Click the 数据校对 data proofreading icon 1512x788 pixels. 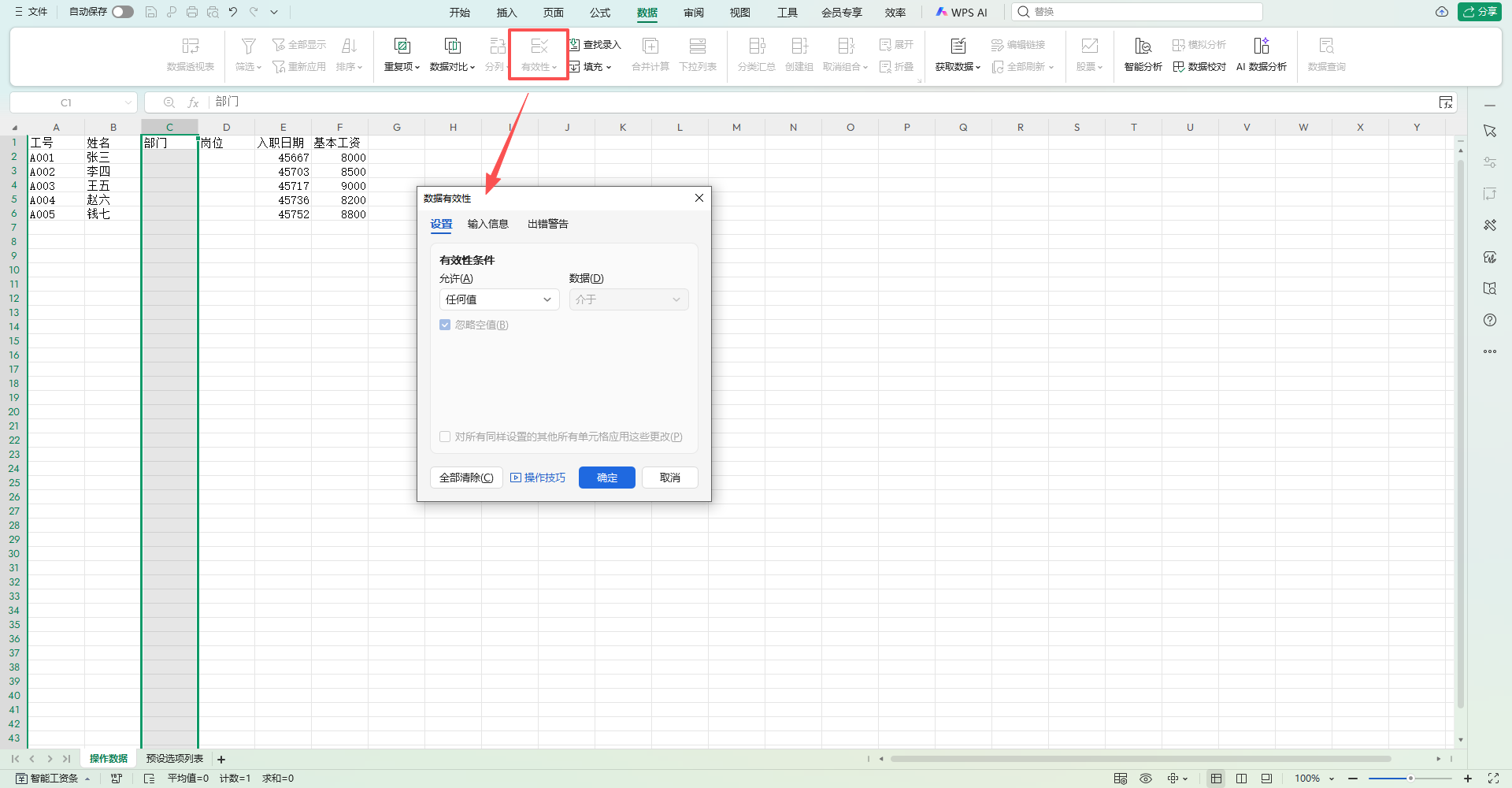(1179, 67)
